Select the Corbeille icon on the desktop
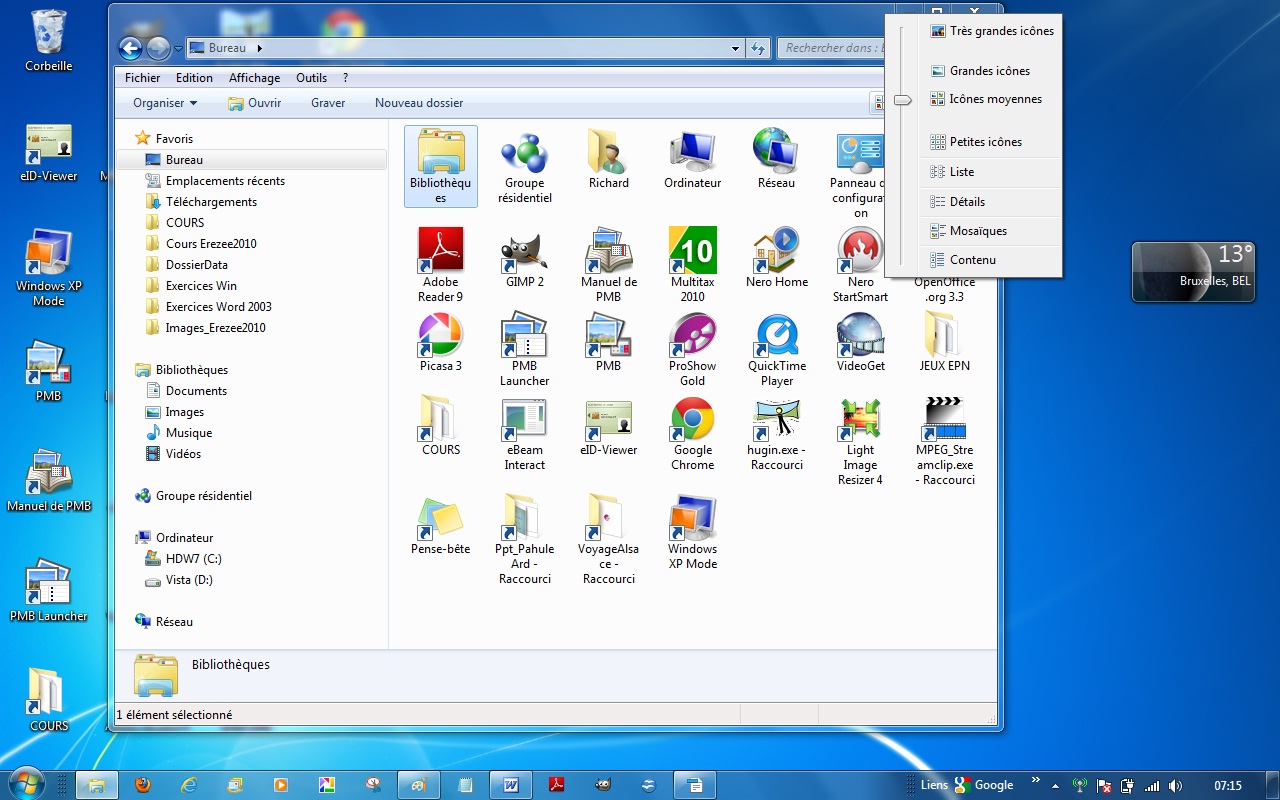 click(49, 41)
